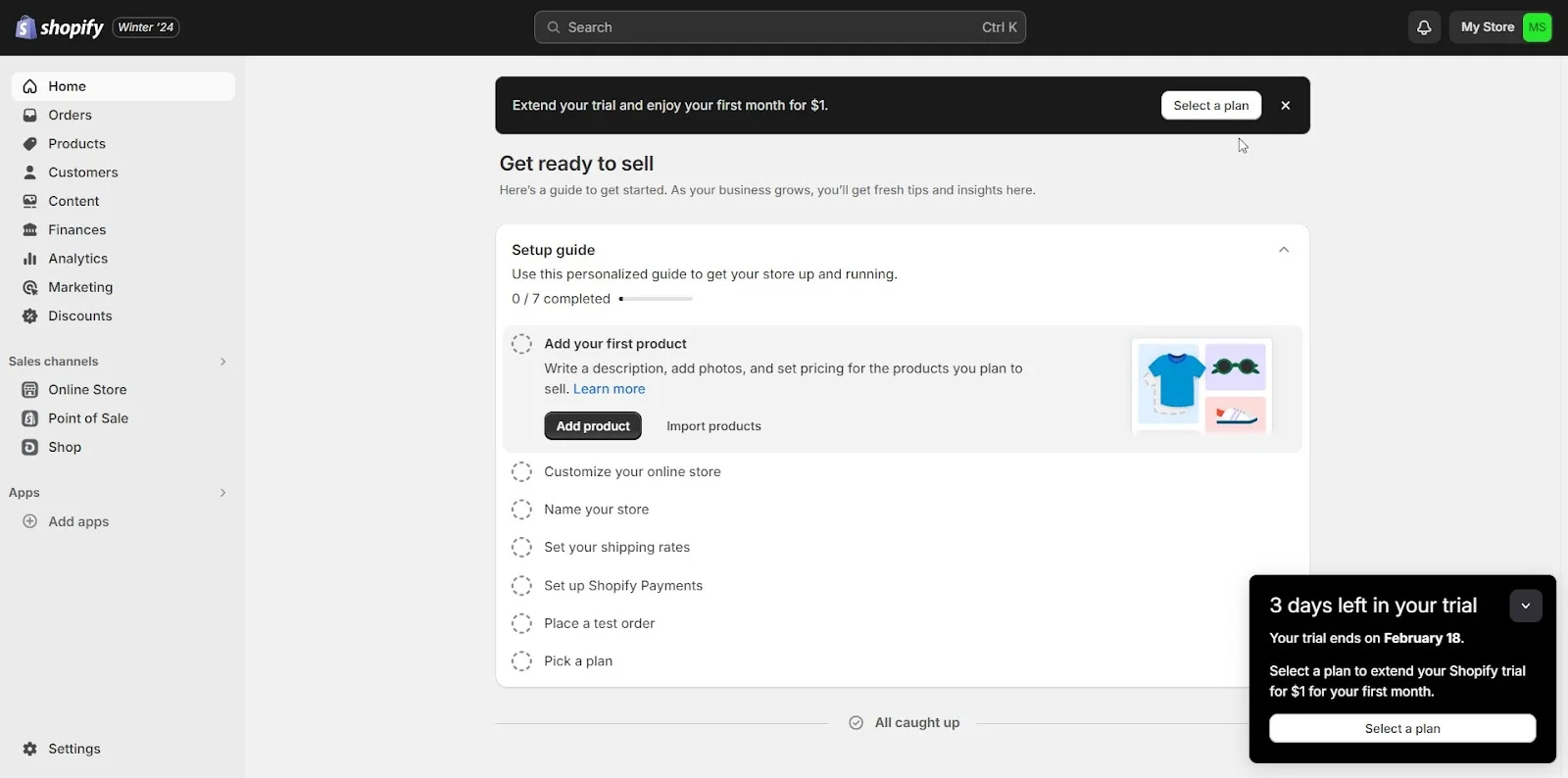Image resolution: width=1568 pixels, height=778 pixels.
Task: Open the Point of Sale channel icon
Action: coord(29,418)
